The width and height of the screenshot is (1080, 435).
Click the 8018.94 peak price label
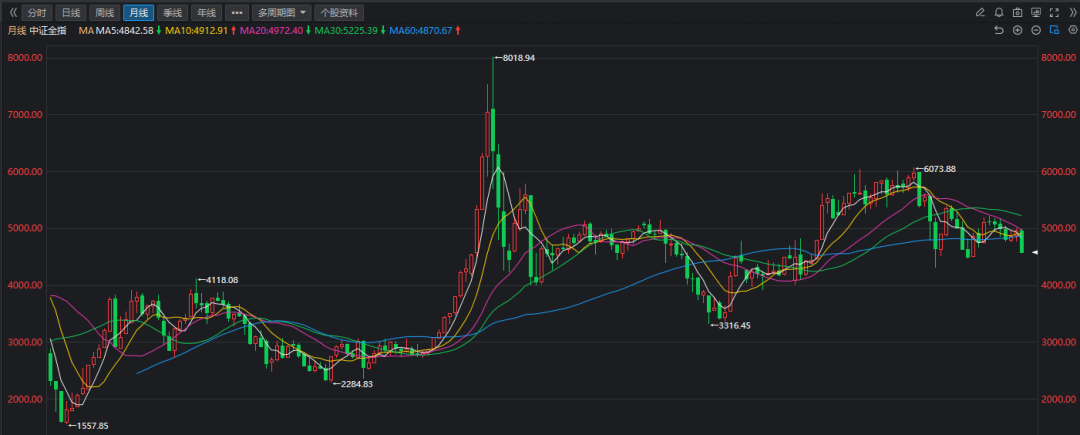(x=519, y=59)
